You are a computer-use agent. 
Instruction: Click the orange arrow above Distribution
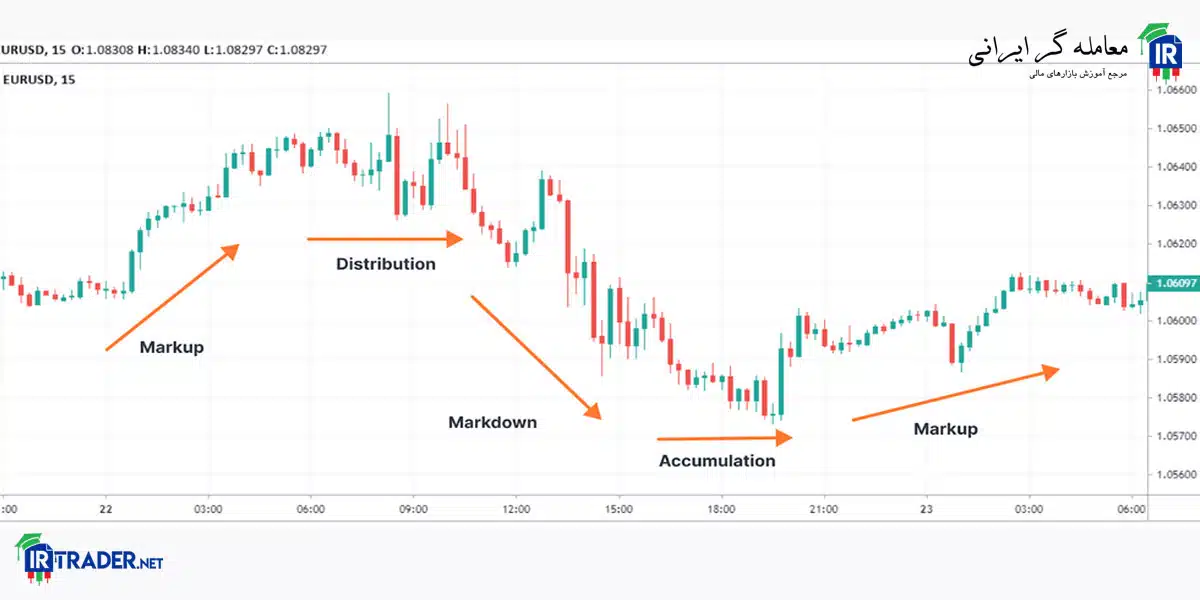pos(386,239)
